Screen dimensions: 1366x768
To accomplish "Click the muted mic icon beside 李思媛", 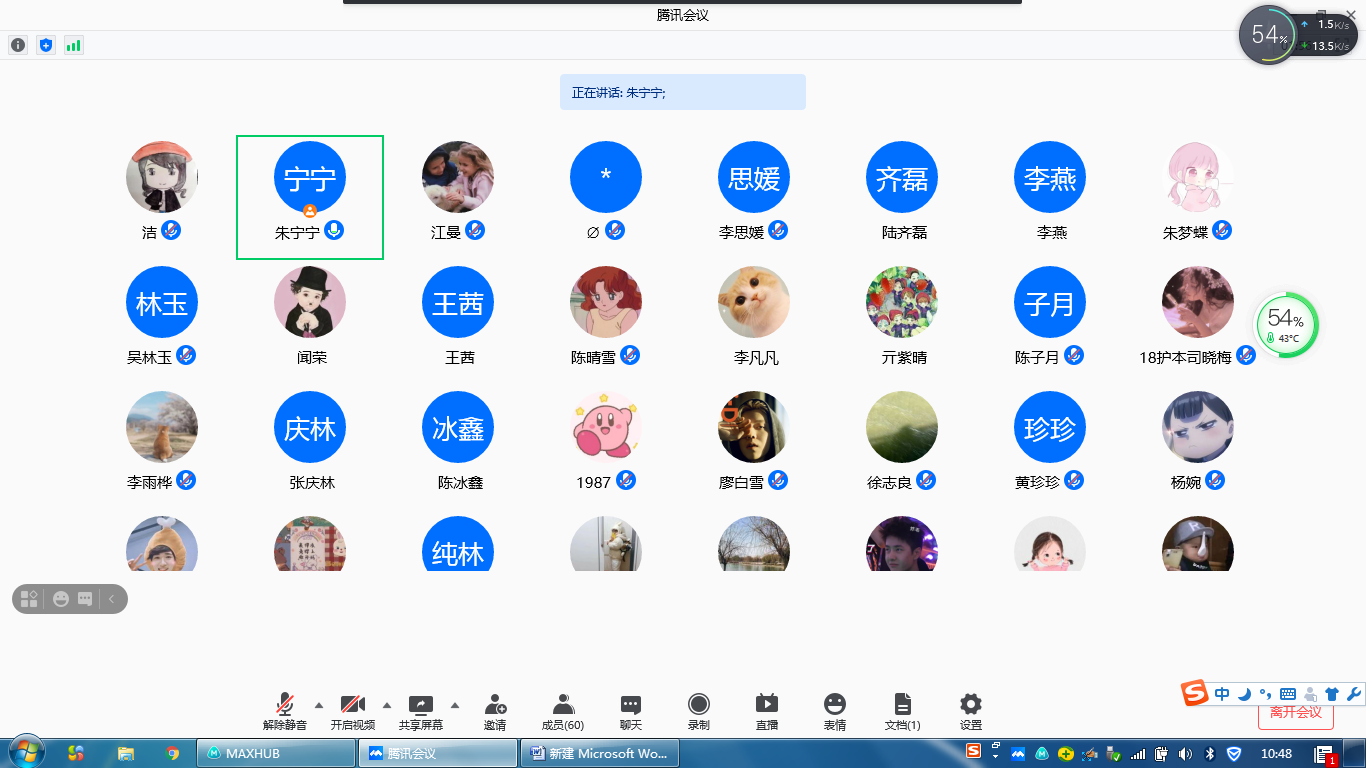I will tap(778, 231).
